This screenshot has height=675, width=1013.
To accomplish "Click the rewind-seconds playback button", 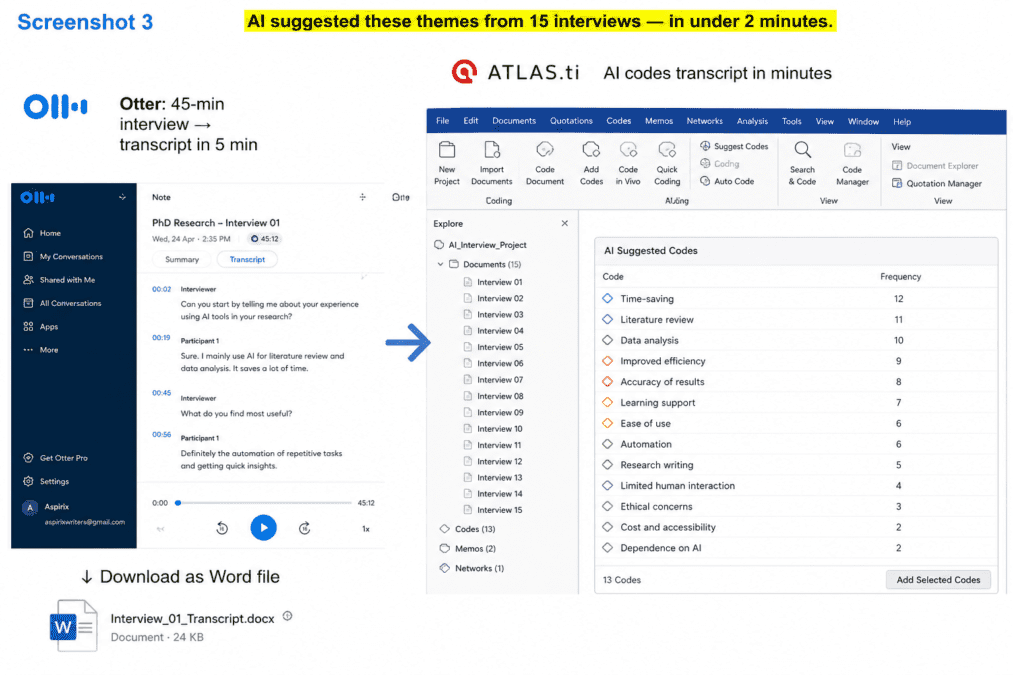I will (222, 528).
